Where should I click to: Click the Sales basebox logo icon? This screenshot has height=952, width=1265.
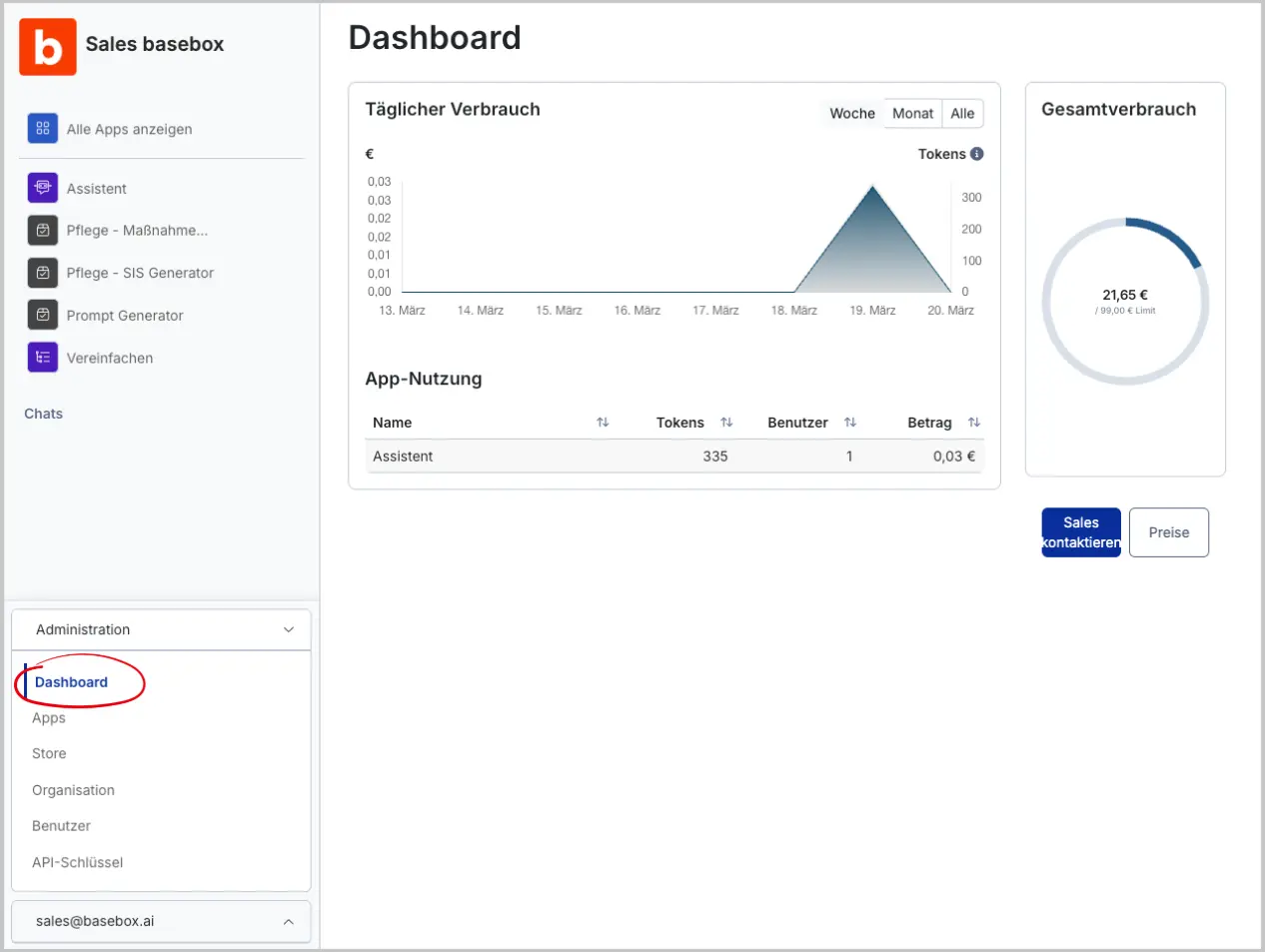pyautogui.click(x=47, y=46)
